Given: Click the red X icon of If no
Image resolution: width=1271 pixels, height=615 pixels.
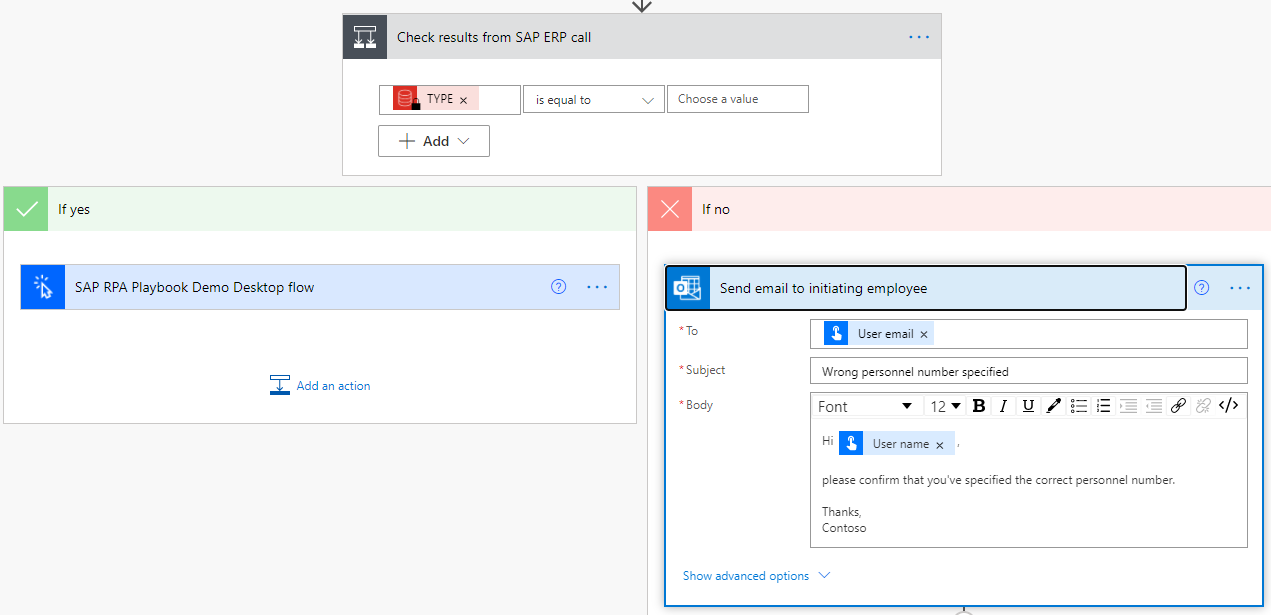Looking at the screenshot, I should [x=670, y=209].
